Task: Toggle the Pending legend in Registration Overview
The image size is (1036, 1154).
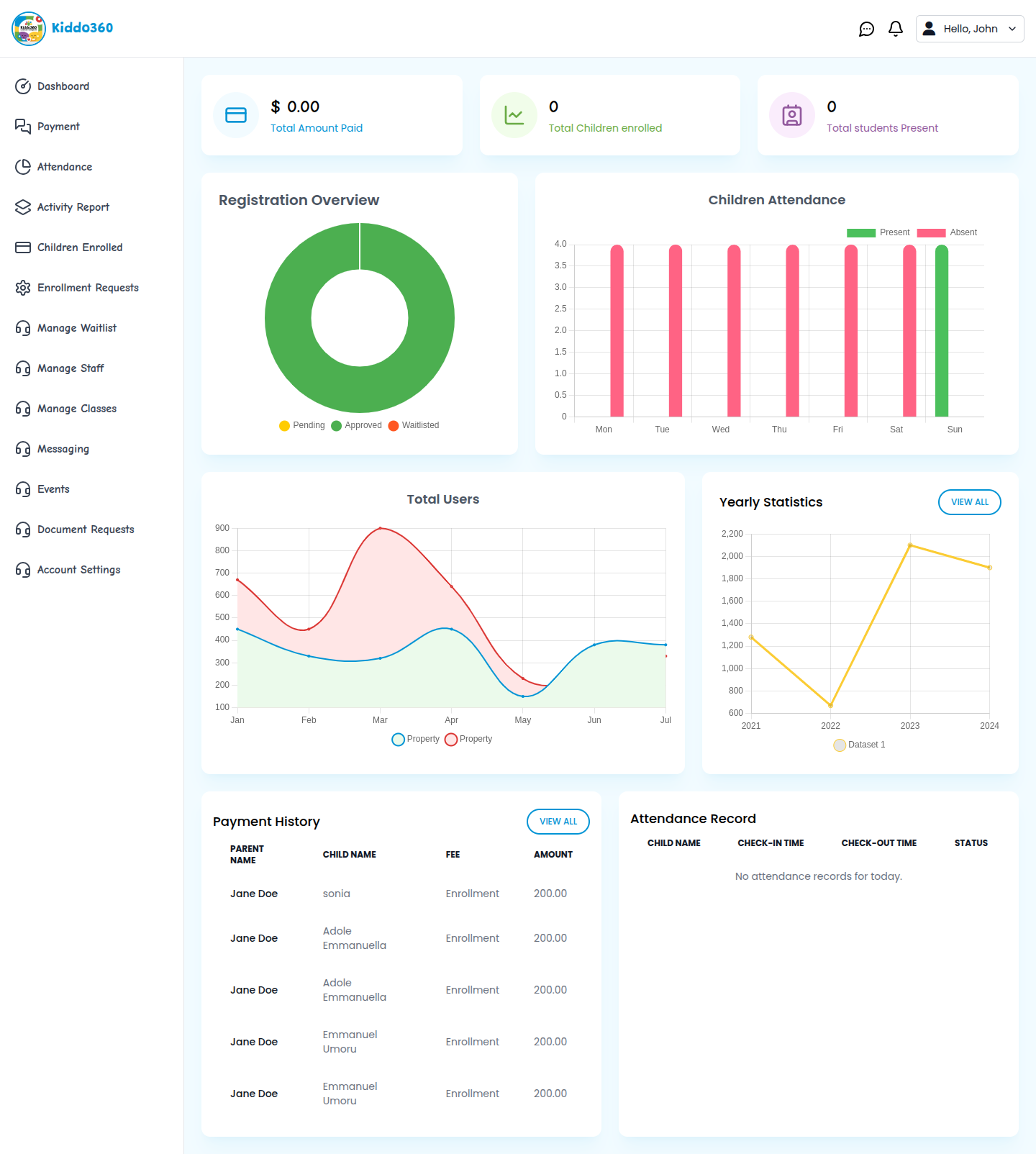Action: point(302,425)
